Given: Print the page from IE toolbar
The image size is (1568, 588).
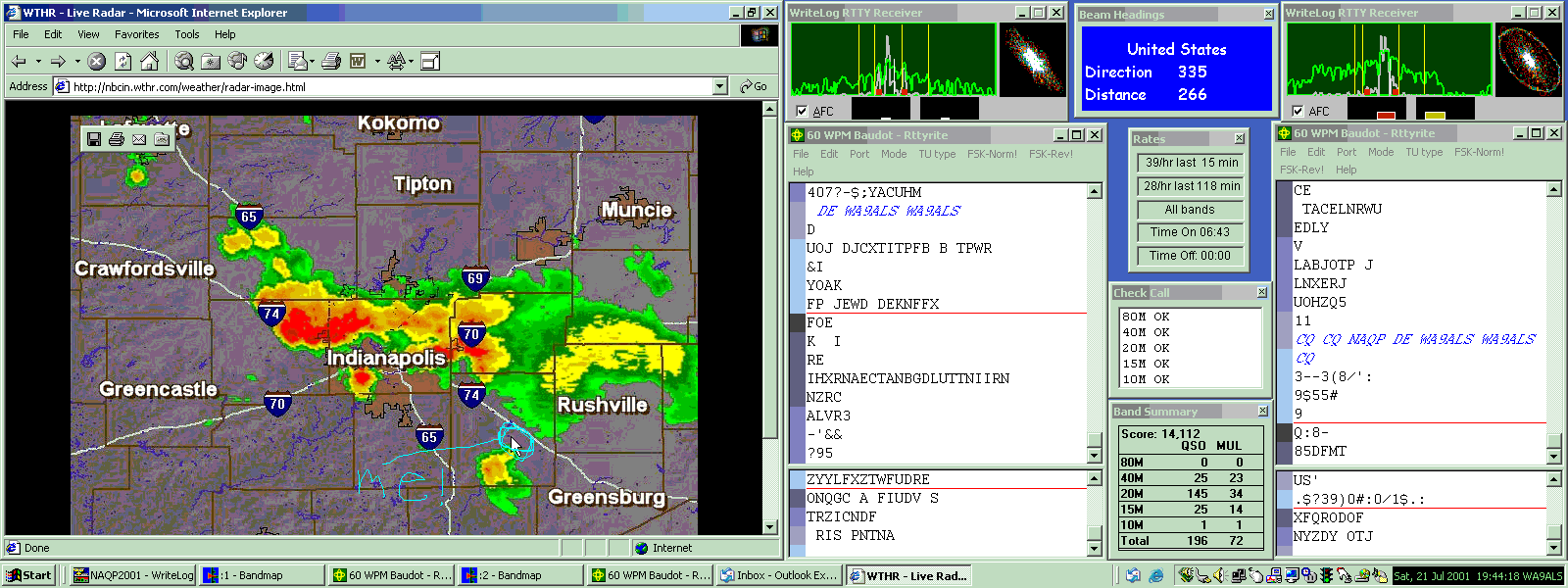Looking at the screenshot, I should [331, 61].
